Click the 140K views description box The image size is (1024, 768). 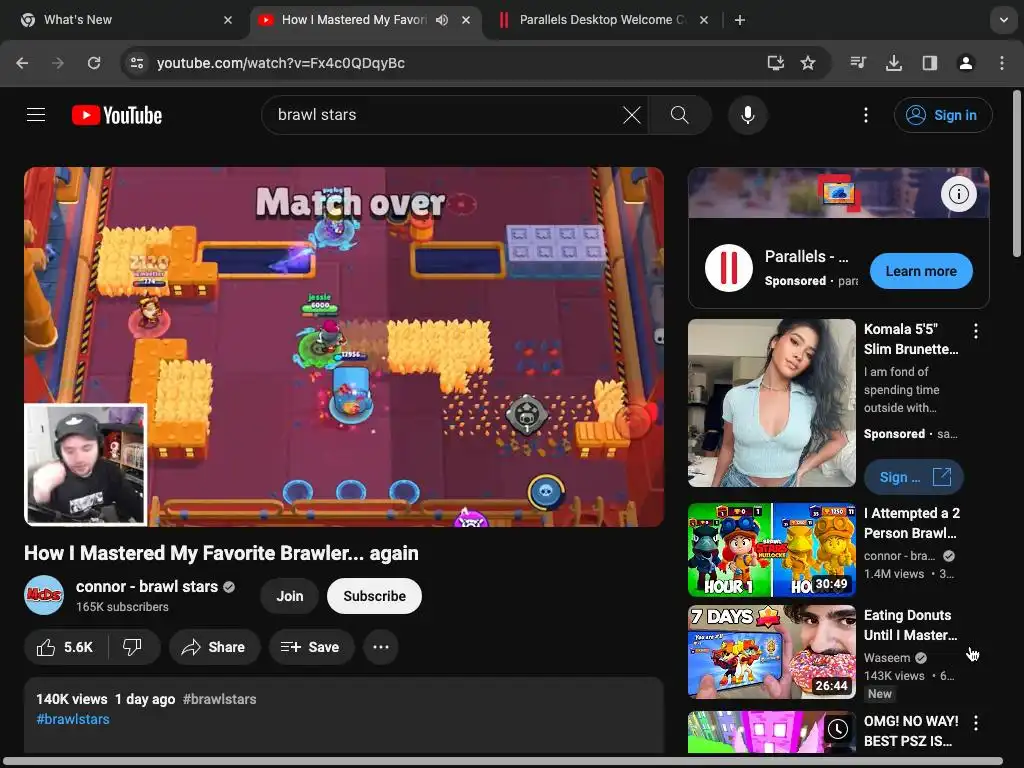coord(344,715)
